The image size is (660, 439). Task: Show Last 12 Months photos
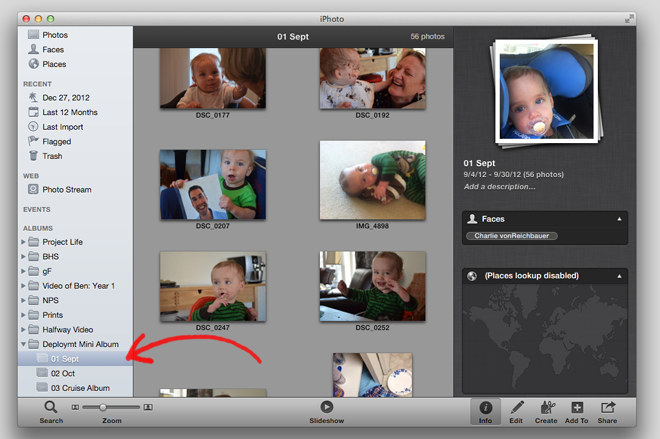tap(69, 112)
